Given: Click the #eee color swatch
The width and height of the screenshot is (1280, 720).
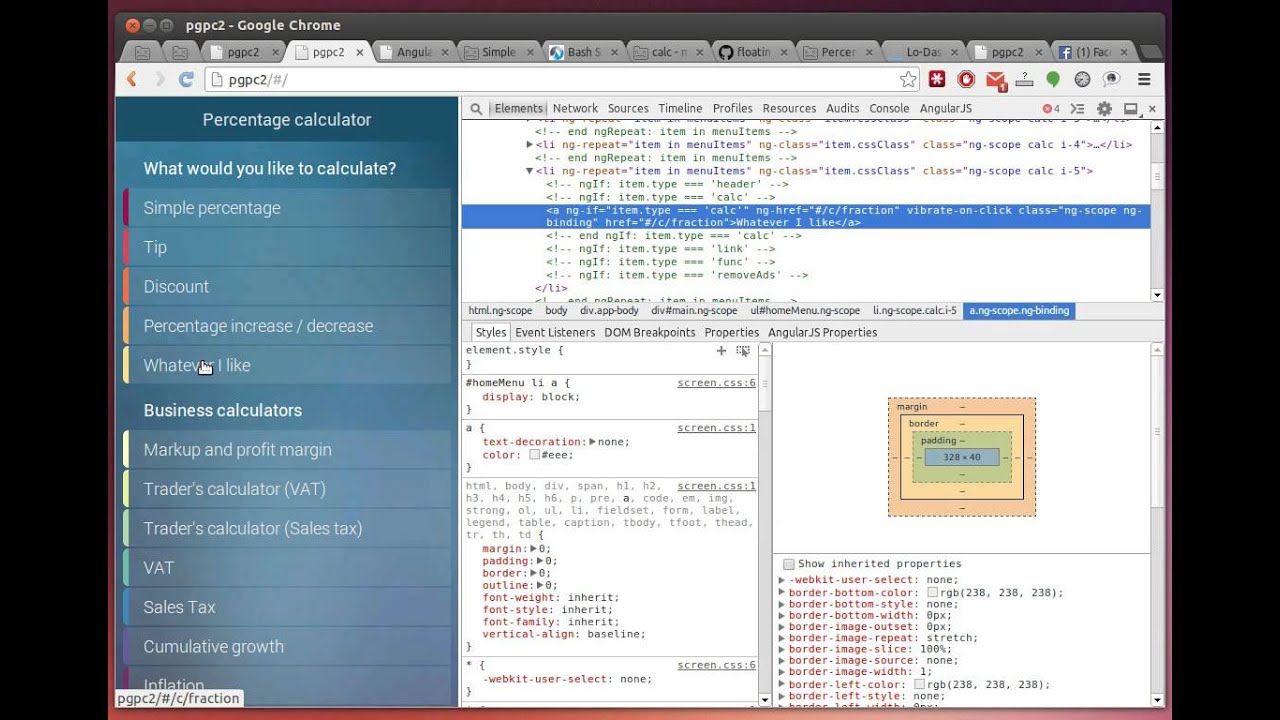Looking at the screenshot, I should tap(535, 455).
